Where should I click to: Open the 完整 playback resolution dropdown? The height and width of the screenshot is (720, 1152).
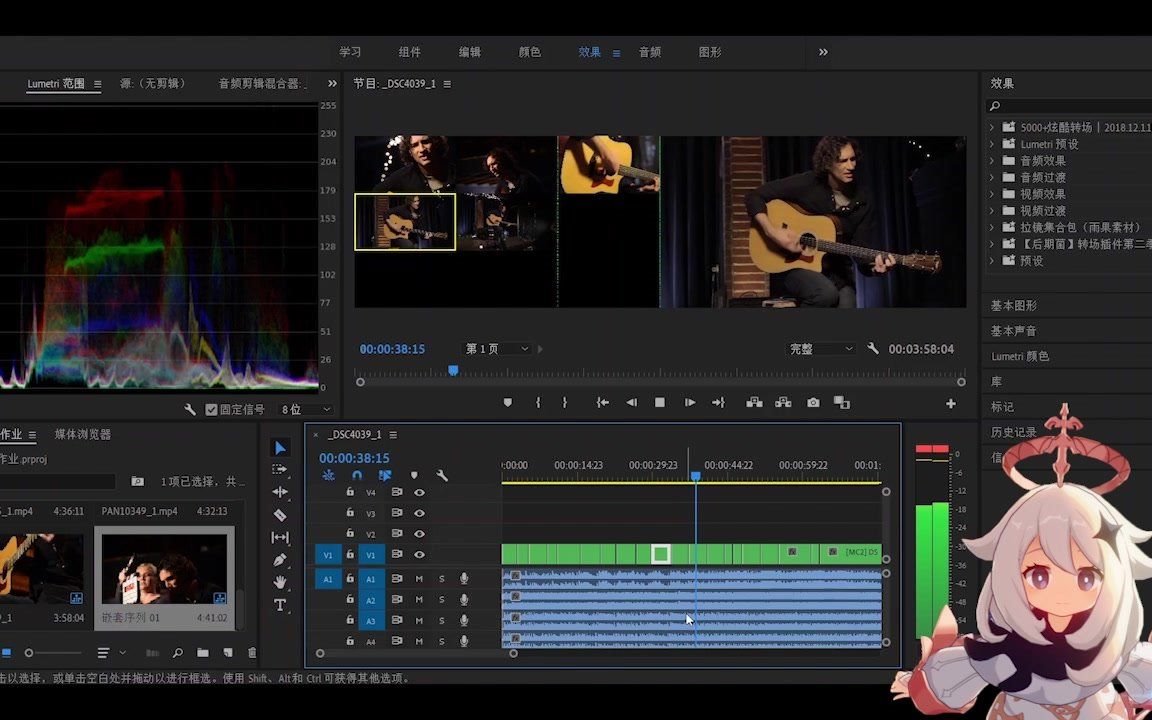820,348
